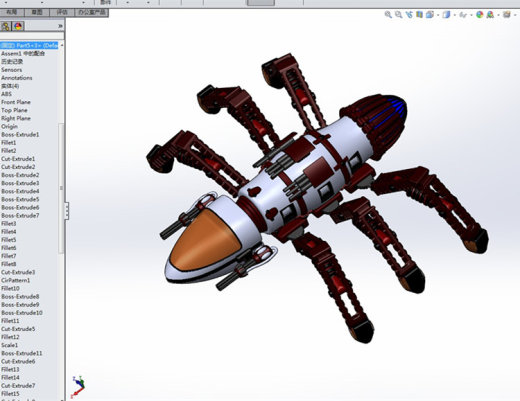Screen dimensions: 520x401
Task: Select the Boss-Extrude8 feature
Action: (x=20, y=296)
